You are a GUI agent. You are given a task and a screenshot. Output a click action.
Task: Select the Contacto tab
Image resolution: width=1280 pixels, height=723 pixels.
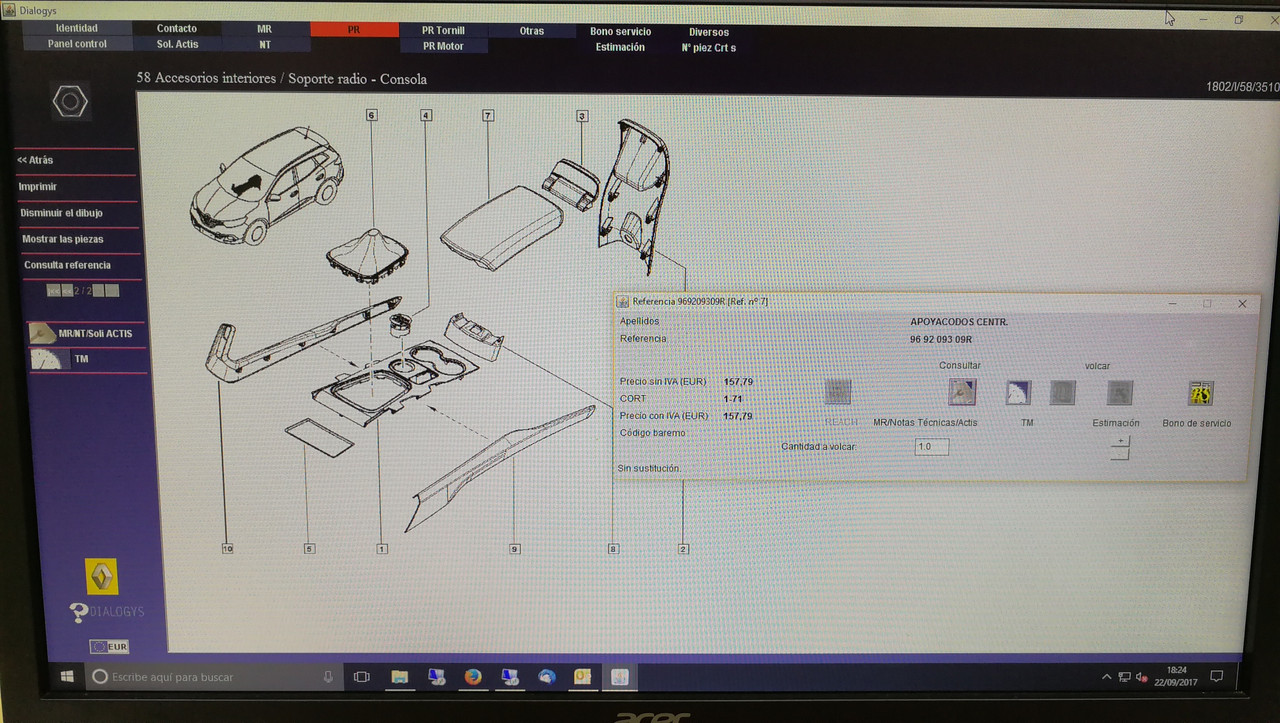[x=177, y=29]
